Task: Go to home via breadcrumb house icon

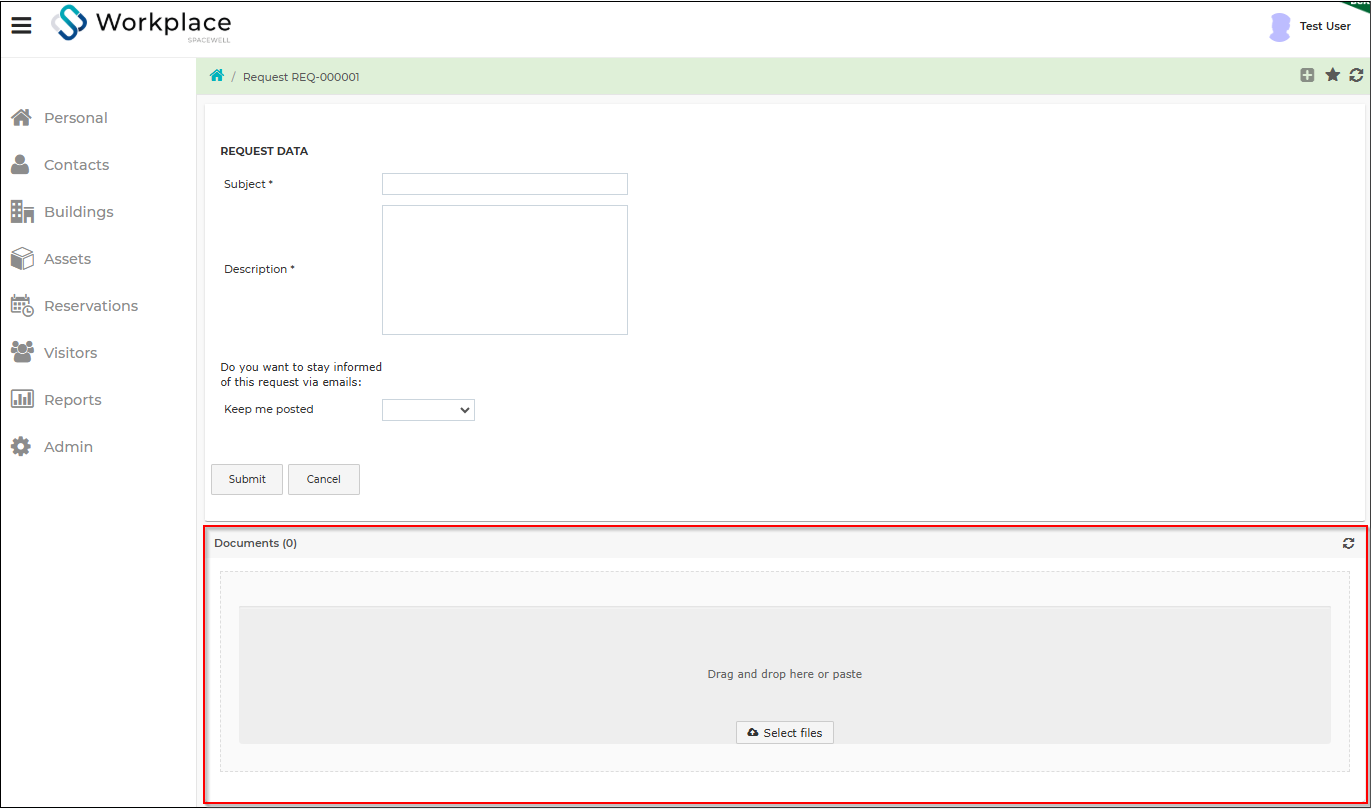Action: tap(217, 76)
